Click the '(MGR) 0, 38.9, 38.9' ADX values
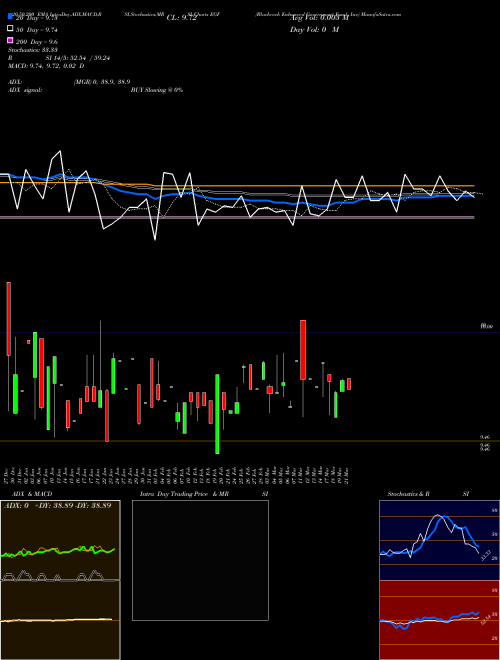Image resolution: width=500 pixels, height=660 pixels. click(x=102, y=82)
